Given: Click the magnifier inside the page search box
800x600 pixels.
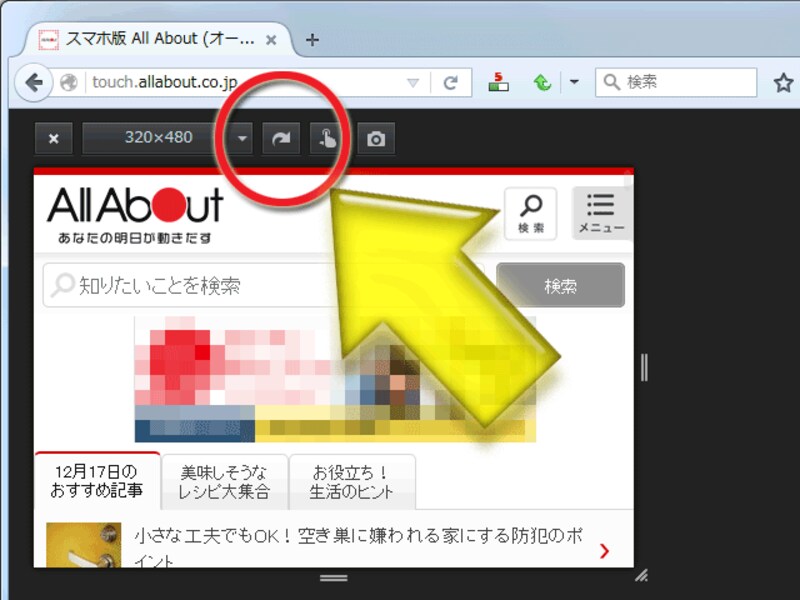Looking at the screenshot, I should click(x=61, y=285).
